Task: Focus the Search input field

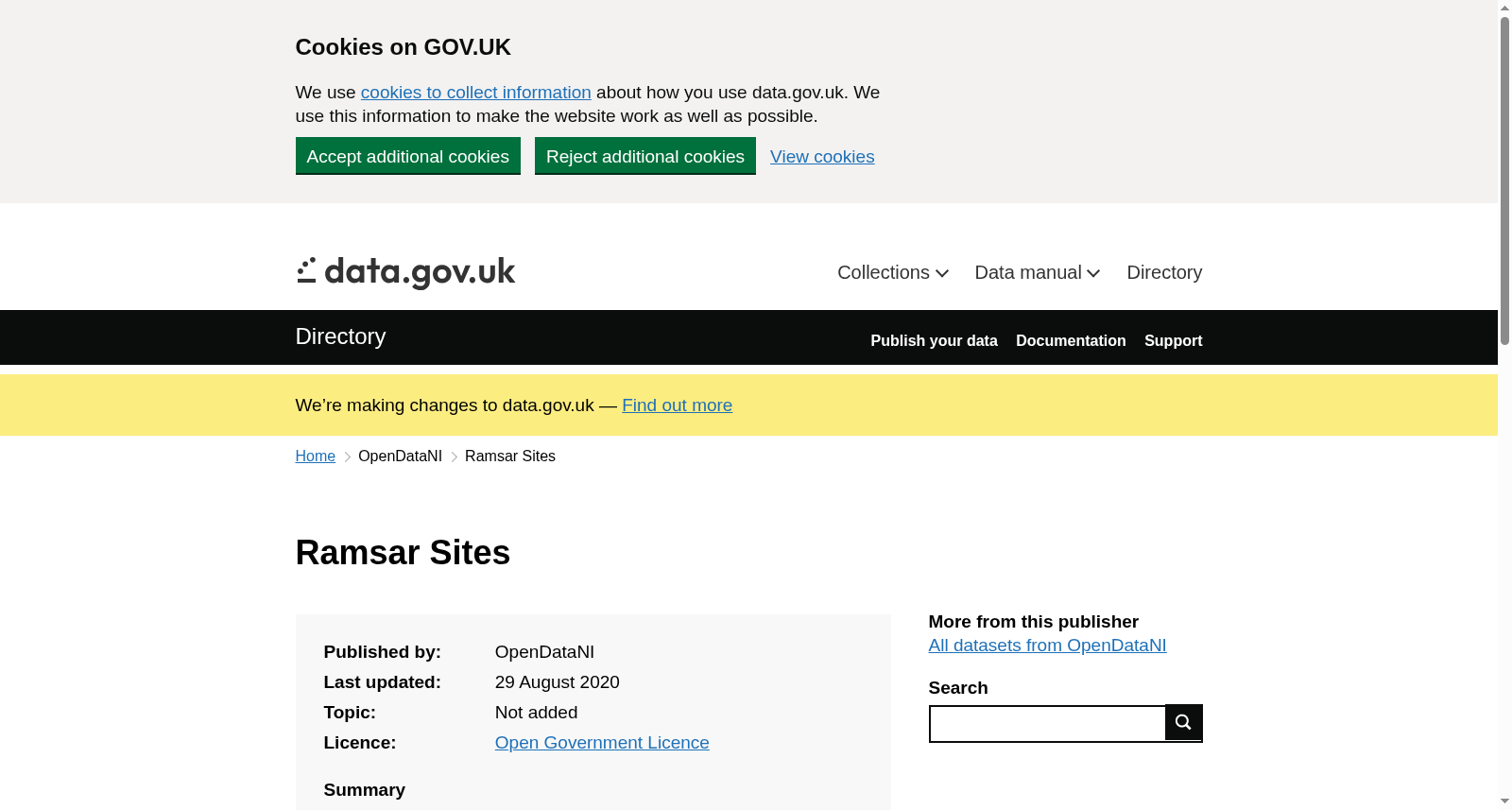Action: (1047, 724)
